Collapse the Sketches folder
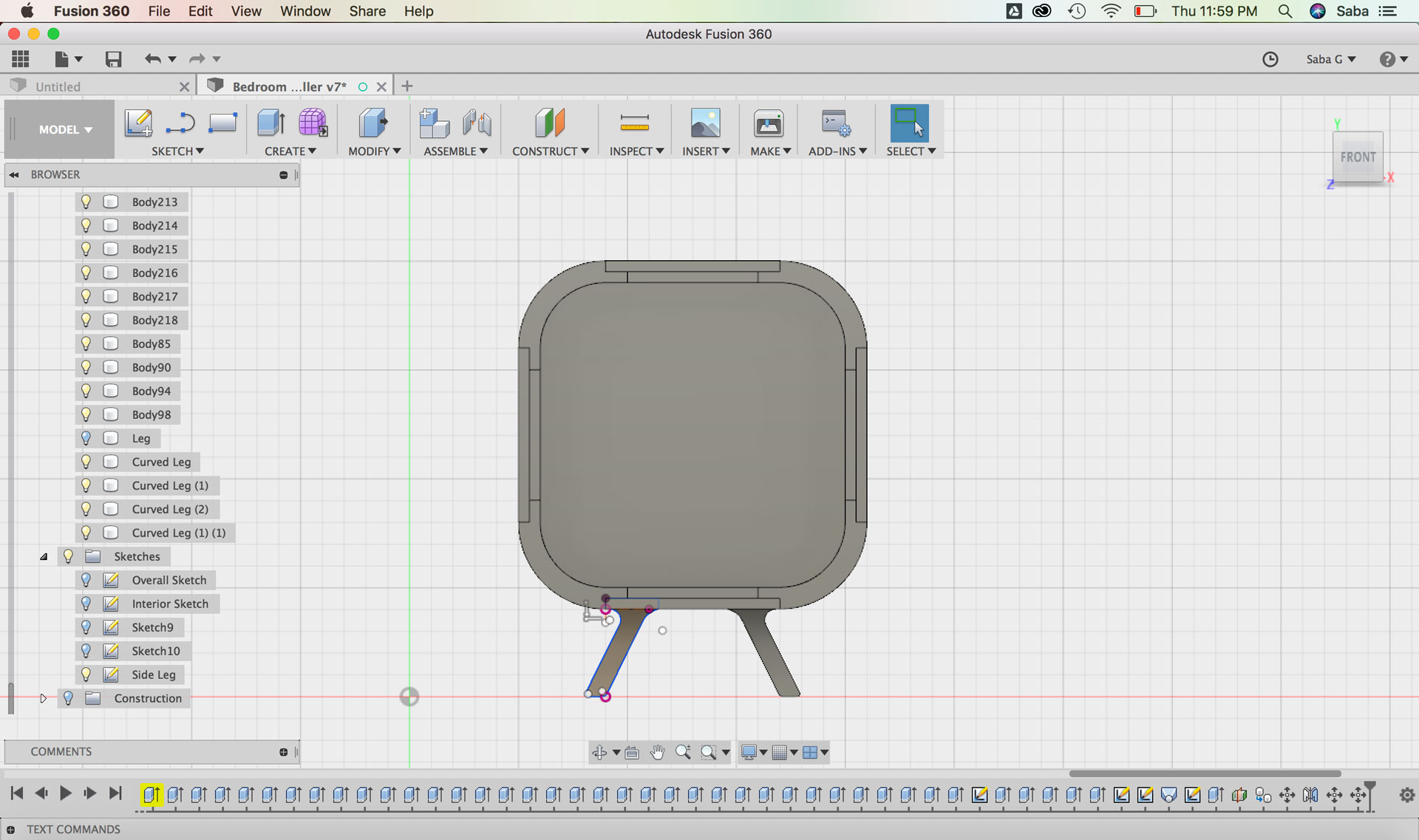The height and width of the screenshot is (840, 1419). 43,556
